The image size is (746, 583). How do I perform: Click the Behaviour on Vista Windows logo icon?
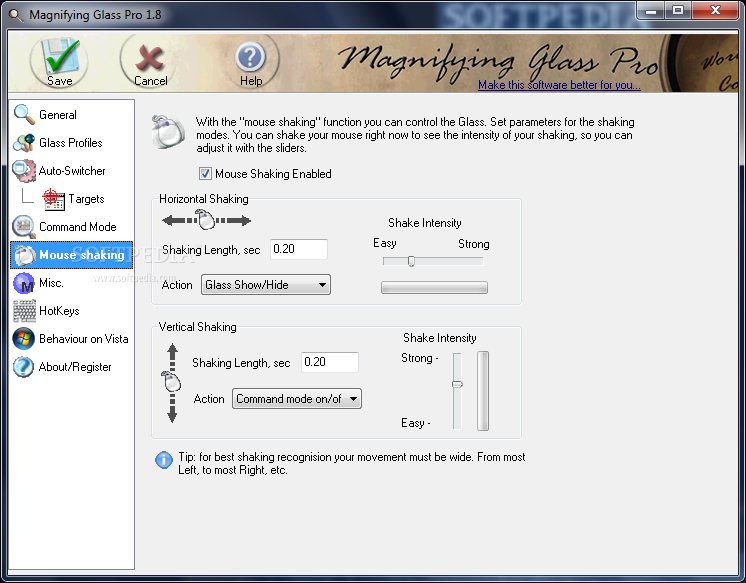(24, 339)
